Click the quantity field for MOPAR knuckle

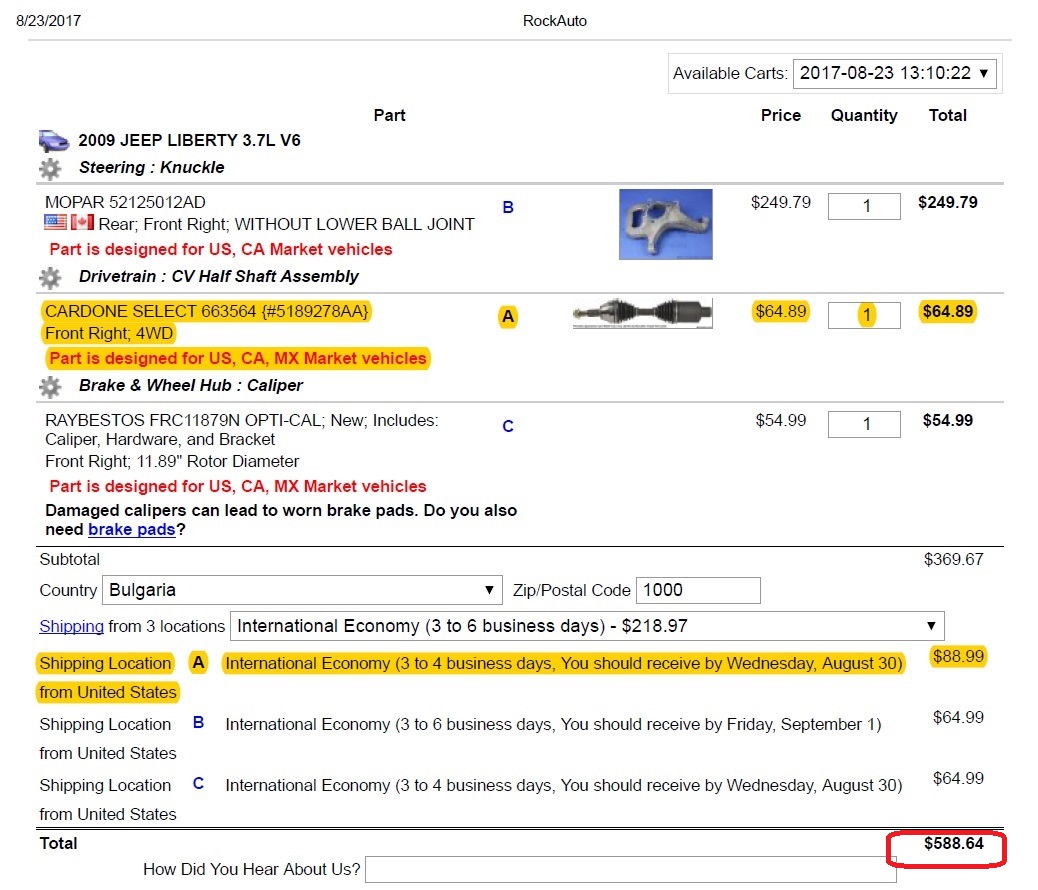coord(865,206)
